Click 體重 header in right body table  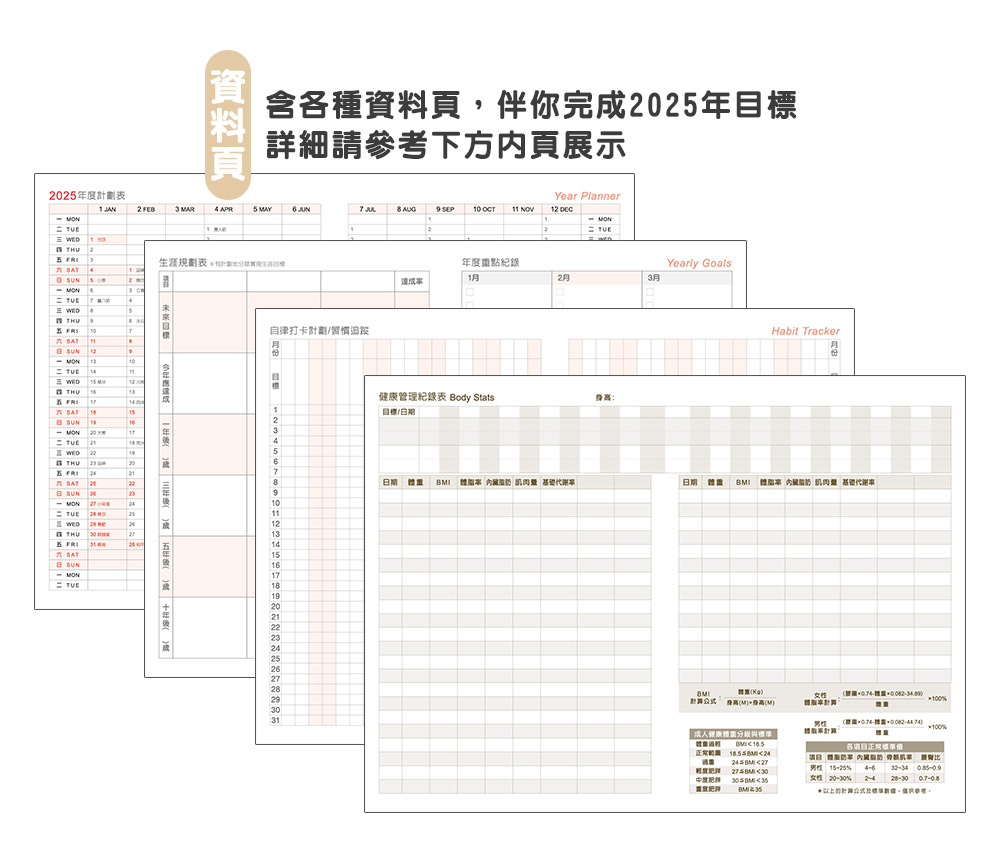tap(714, 482)
